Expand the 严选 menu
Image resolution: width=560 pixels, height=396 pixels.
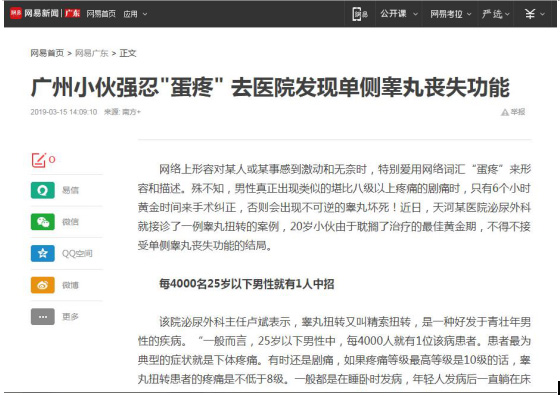495,14
